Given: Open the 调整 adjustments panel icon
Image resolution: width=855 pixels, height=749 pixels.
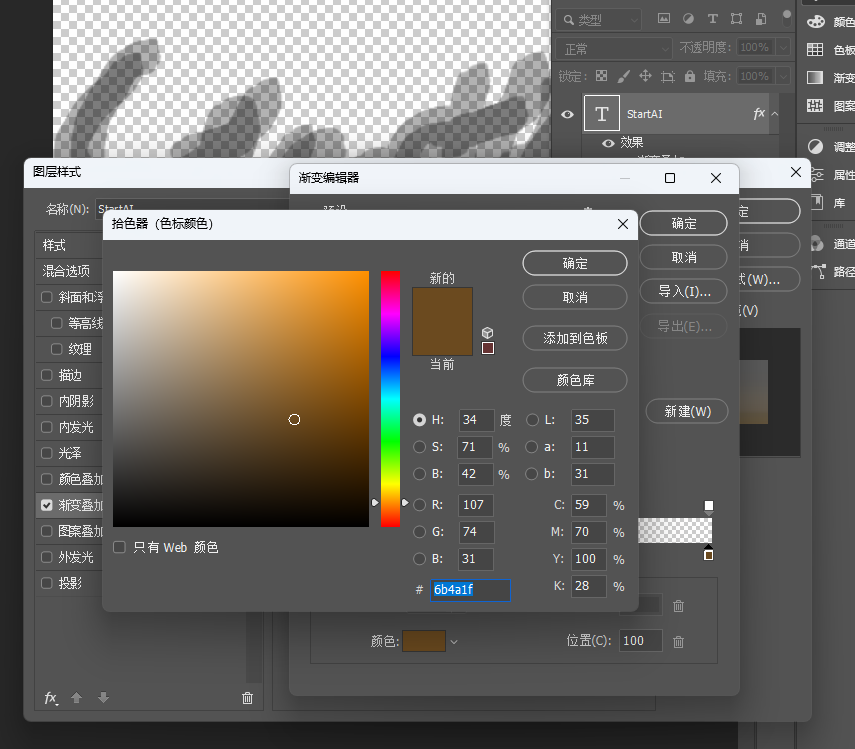Looking at the screenshot, I should (x=816, y=147).
